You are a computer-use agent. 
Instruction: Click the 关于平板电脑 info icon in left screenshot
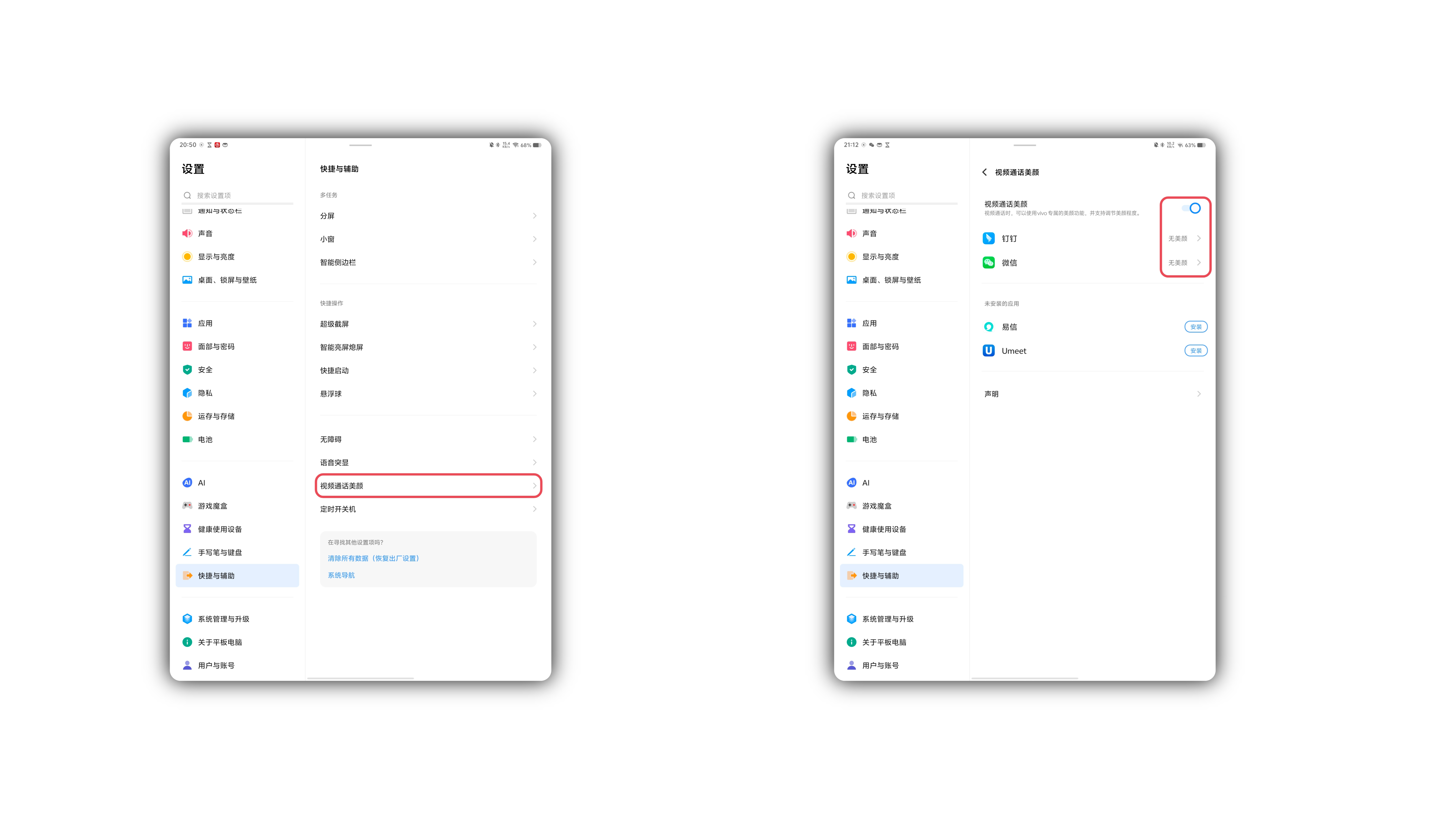(x=187, y=642)
